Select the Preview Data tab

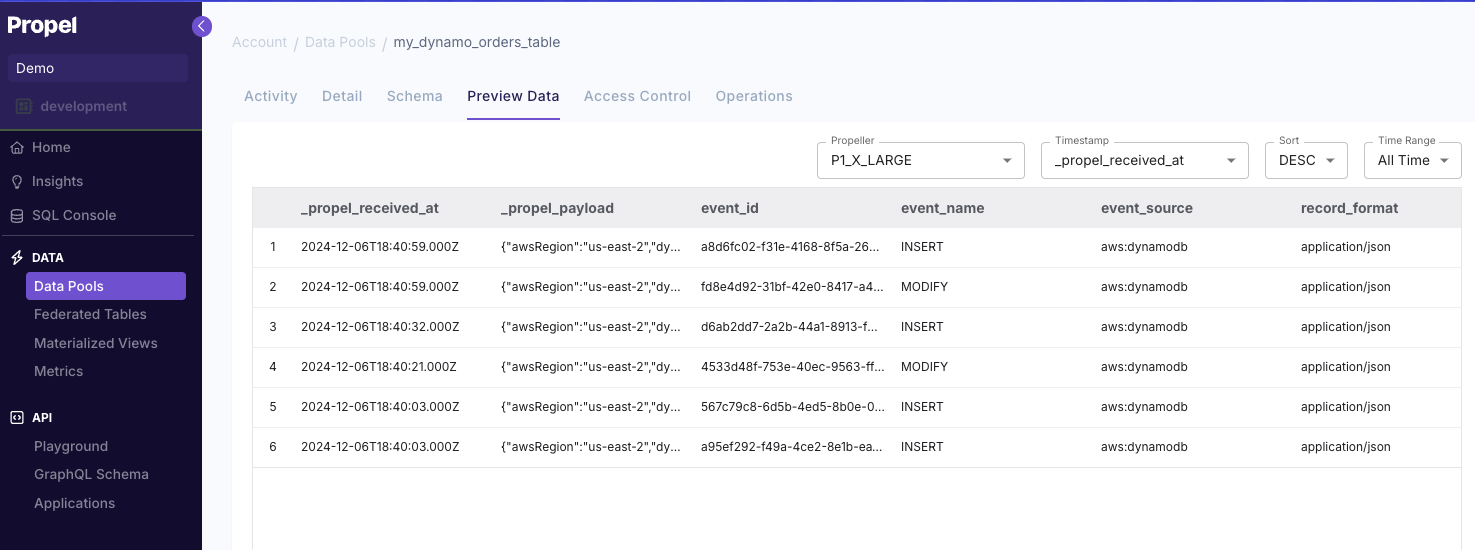pyautogui.click(x=513, y=96)
